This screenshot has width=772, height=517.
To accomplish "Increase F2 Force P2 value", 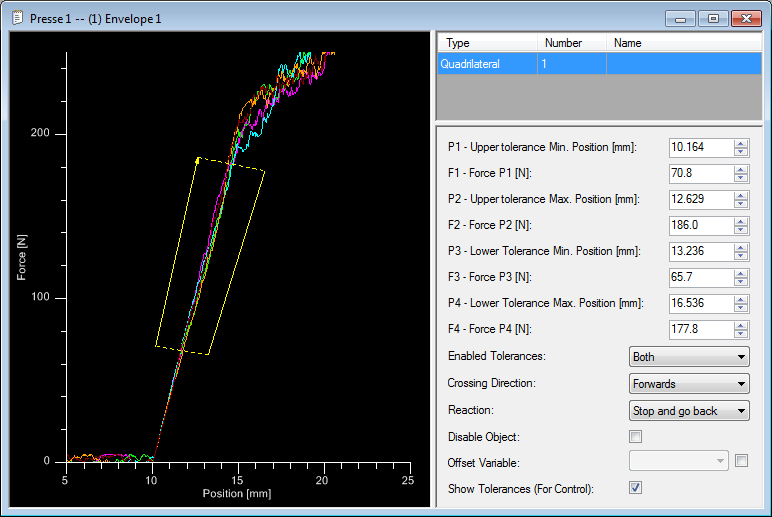I will [x=740, y=221].
